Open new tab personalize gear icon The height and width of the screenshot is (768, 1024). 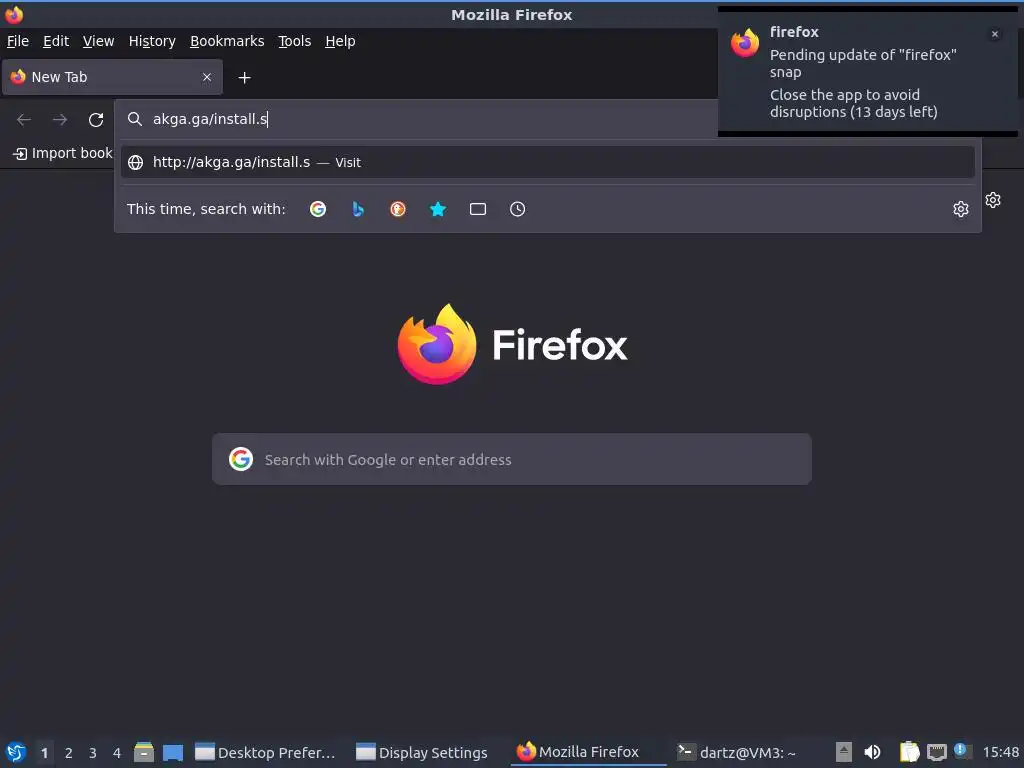click(x=993, y=200)
